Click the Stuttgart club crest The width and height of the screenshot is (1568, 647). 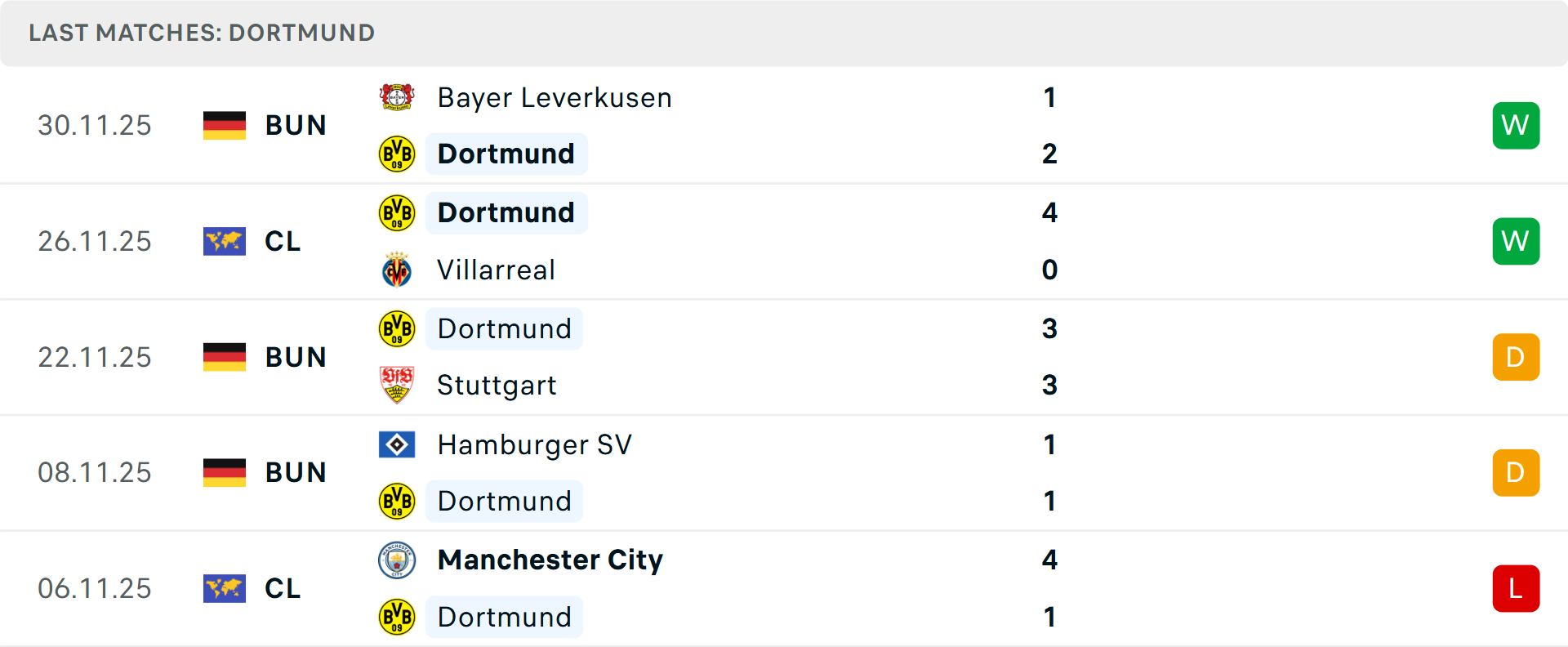pos(398,385)
